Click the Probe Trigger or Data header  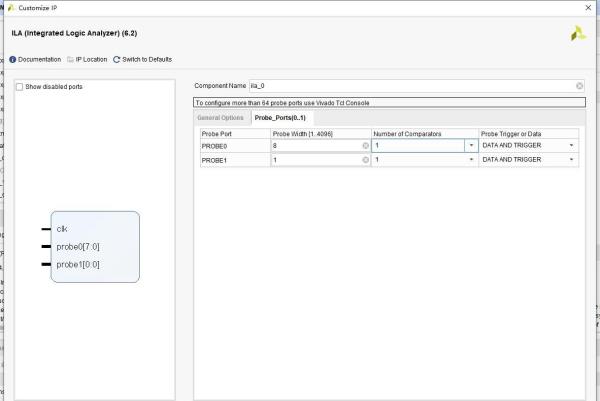coord(528,134)
